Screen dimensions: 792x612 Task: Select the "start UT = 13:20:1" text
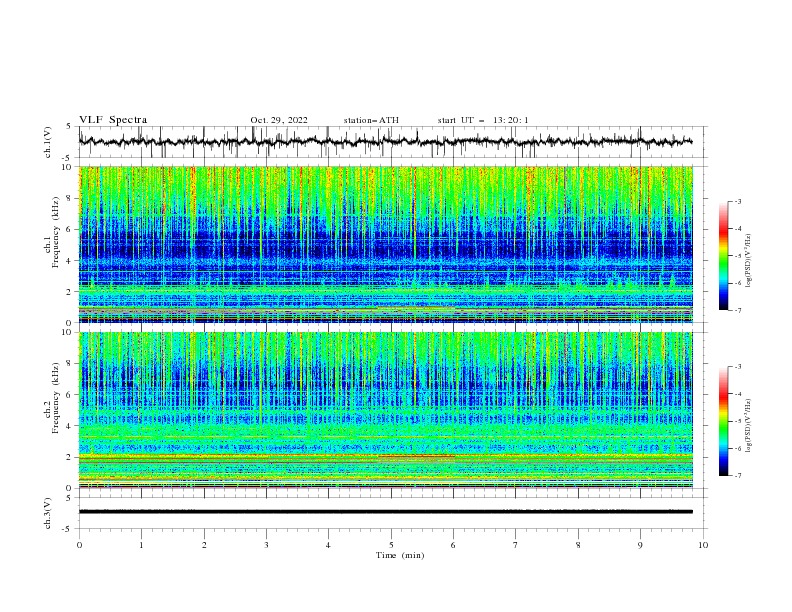point(483,120)
